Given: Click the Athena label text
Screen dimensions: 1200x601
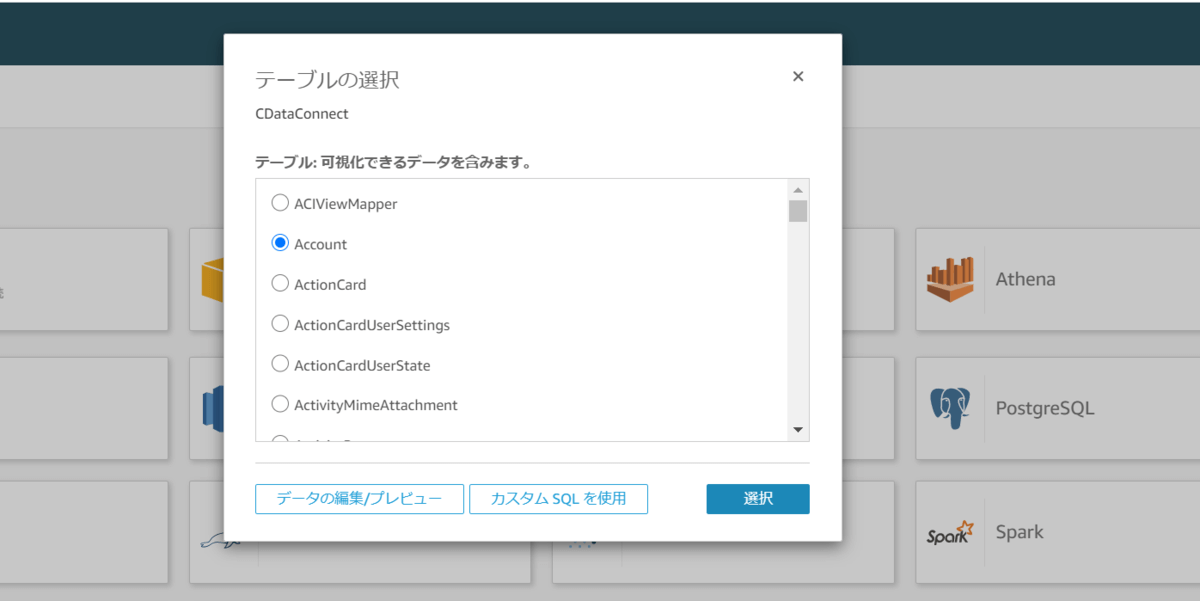Looking at the screenshot, I should tap(1025, 279).
